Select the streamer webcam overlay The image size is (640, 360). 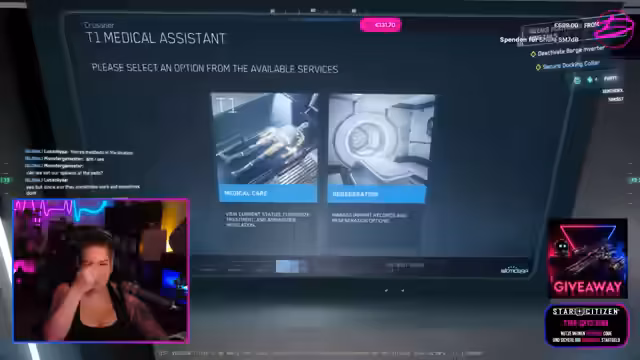click(101, 270)
